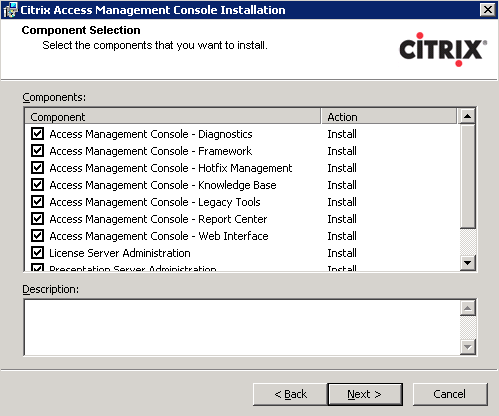The image size is (499, 416).
Task: Click the Next button
Action: coord(365,394)
